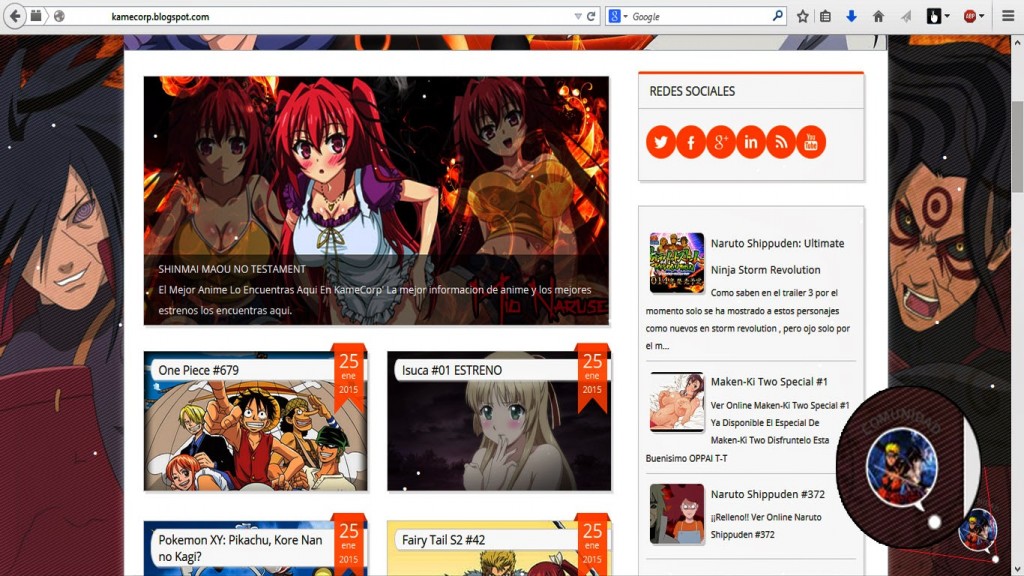
Task: Click the One Piece 25 ene 2015 date ribbon
Action: coord(349,377)
